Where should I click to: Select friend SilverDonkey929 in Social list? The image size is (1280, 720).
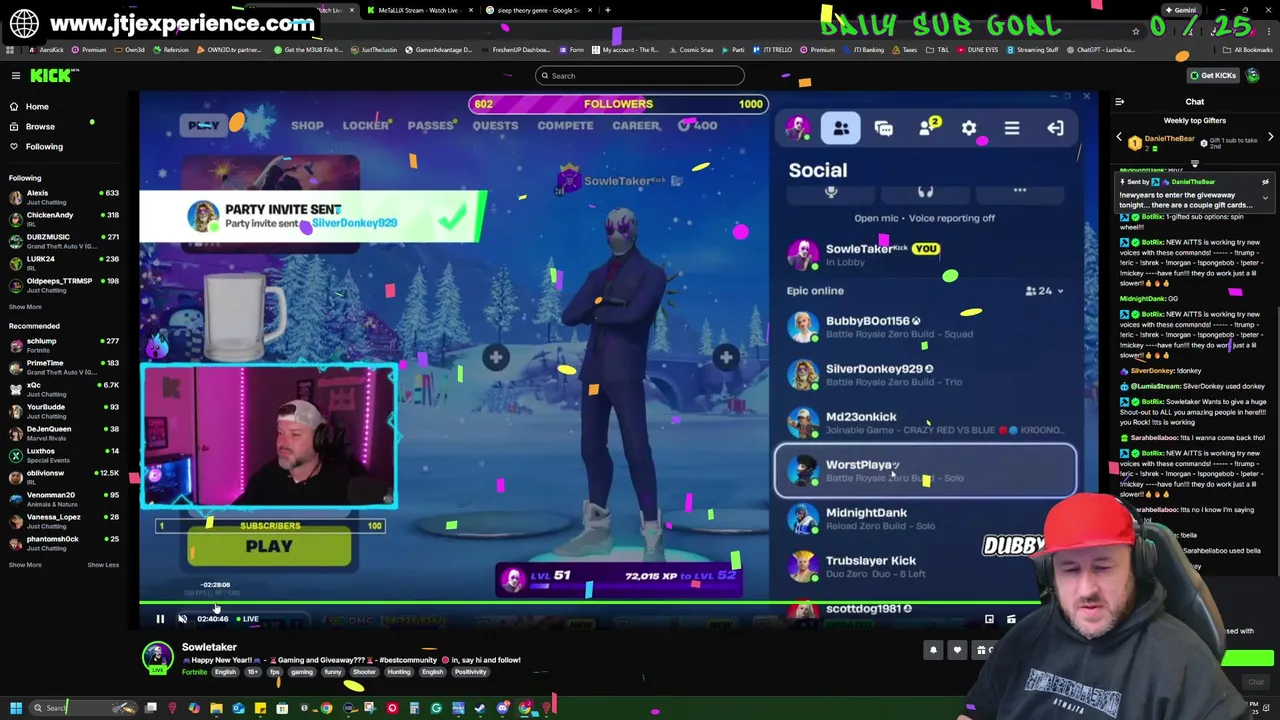pos(925,375)
